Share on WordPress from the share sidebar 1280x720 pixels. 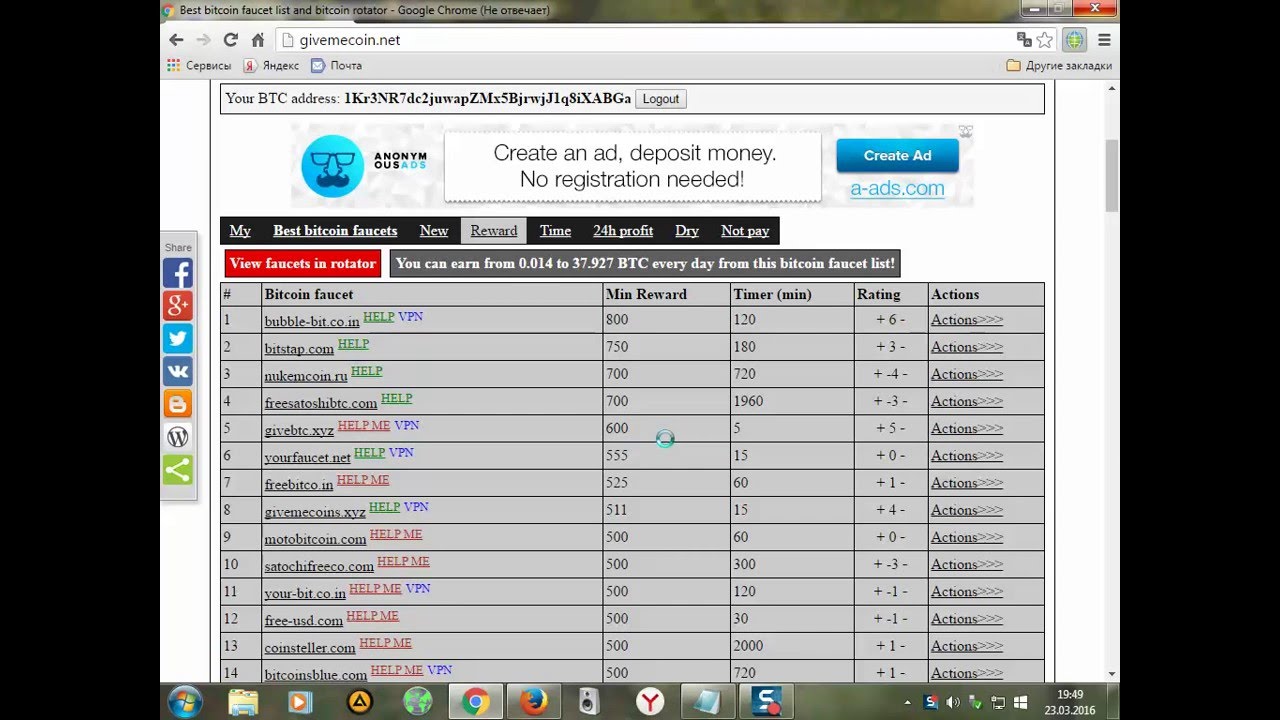[x=178, y=437]
